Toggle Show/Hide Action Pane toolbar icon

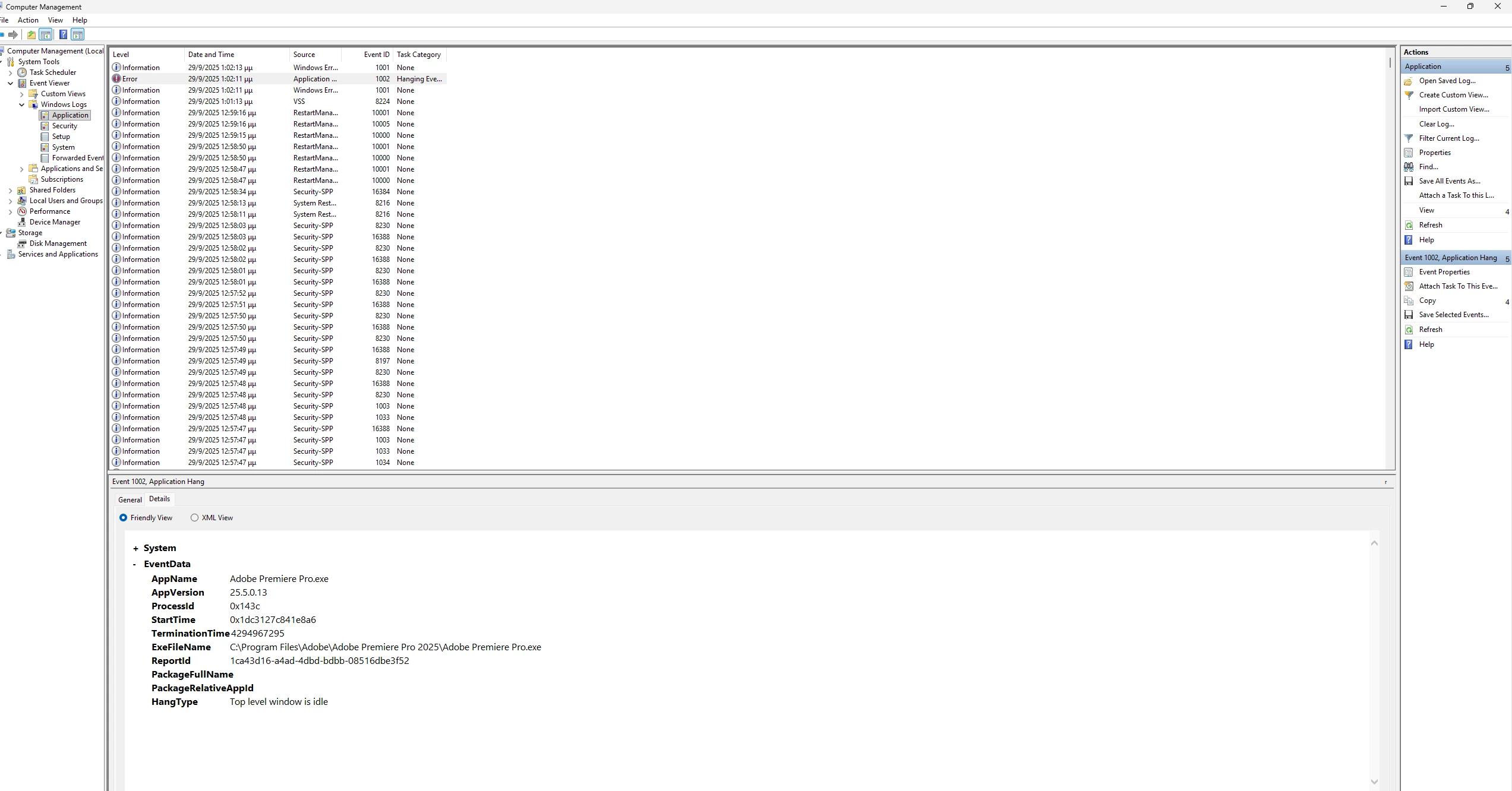tap(78, 34)
